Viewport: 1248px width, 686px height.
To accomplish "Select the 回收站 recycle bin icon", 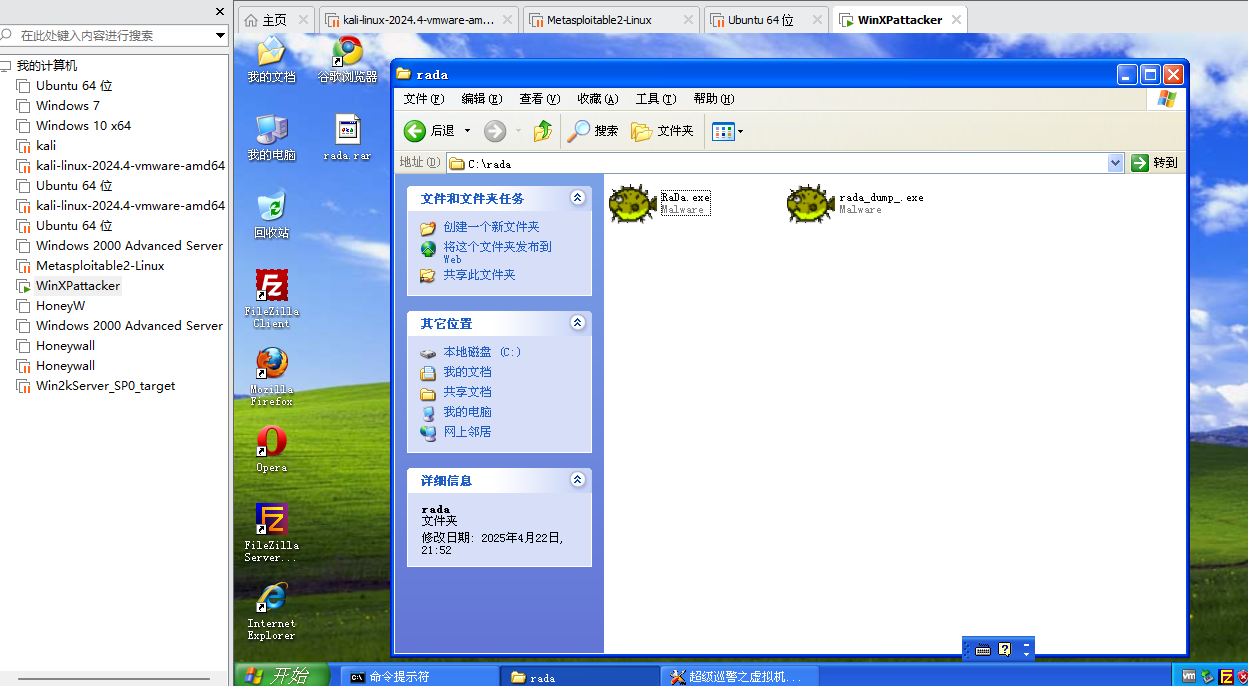I will coord(271,215).
